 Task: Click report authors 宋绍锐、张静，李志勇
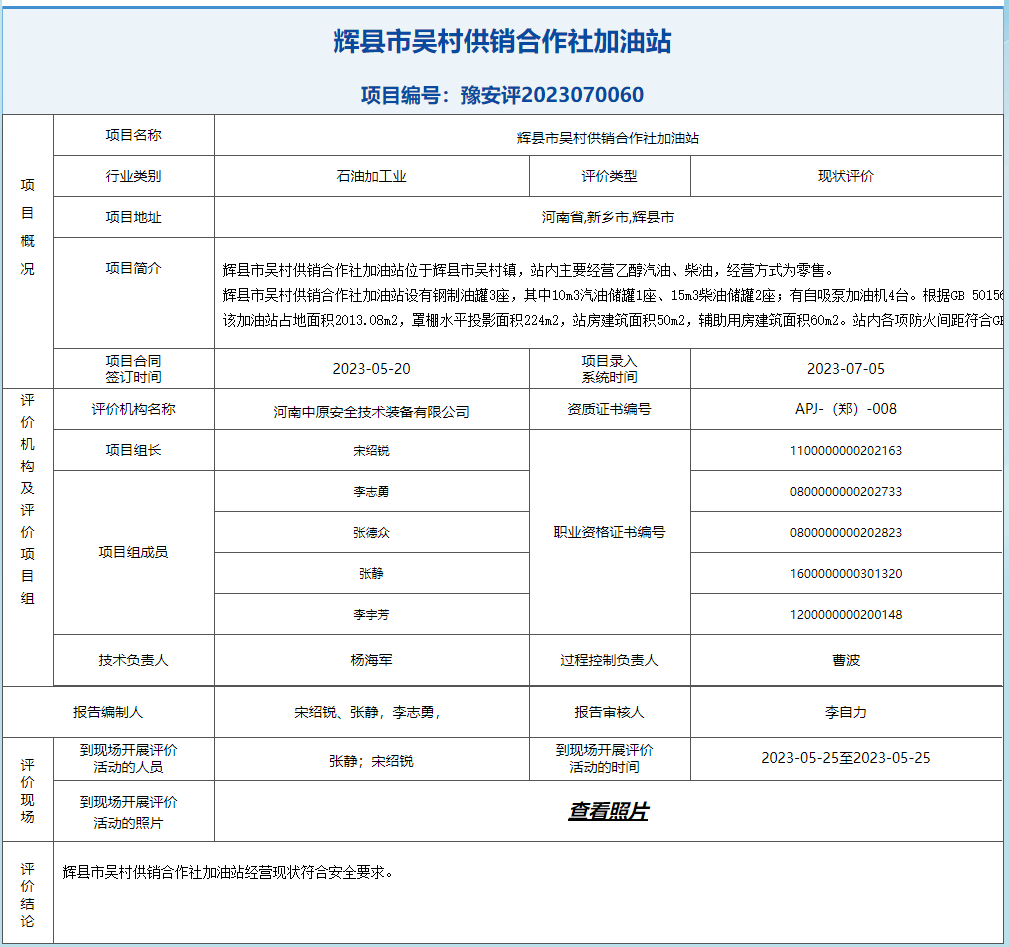pyautogui.click(x=367, y=712)
